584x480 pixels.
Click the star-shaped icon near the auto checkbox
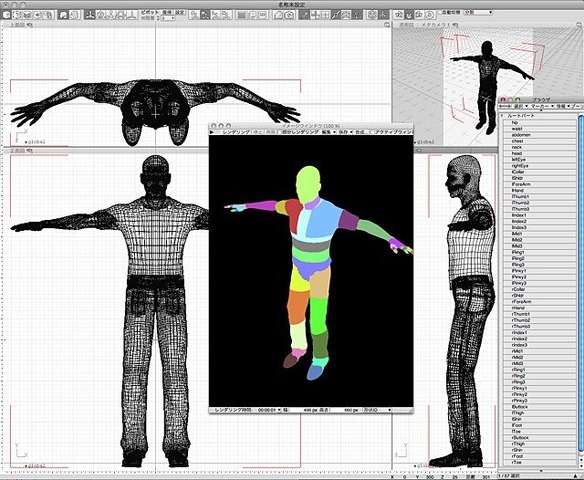point(399,15)
